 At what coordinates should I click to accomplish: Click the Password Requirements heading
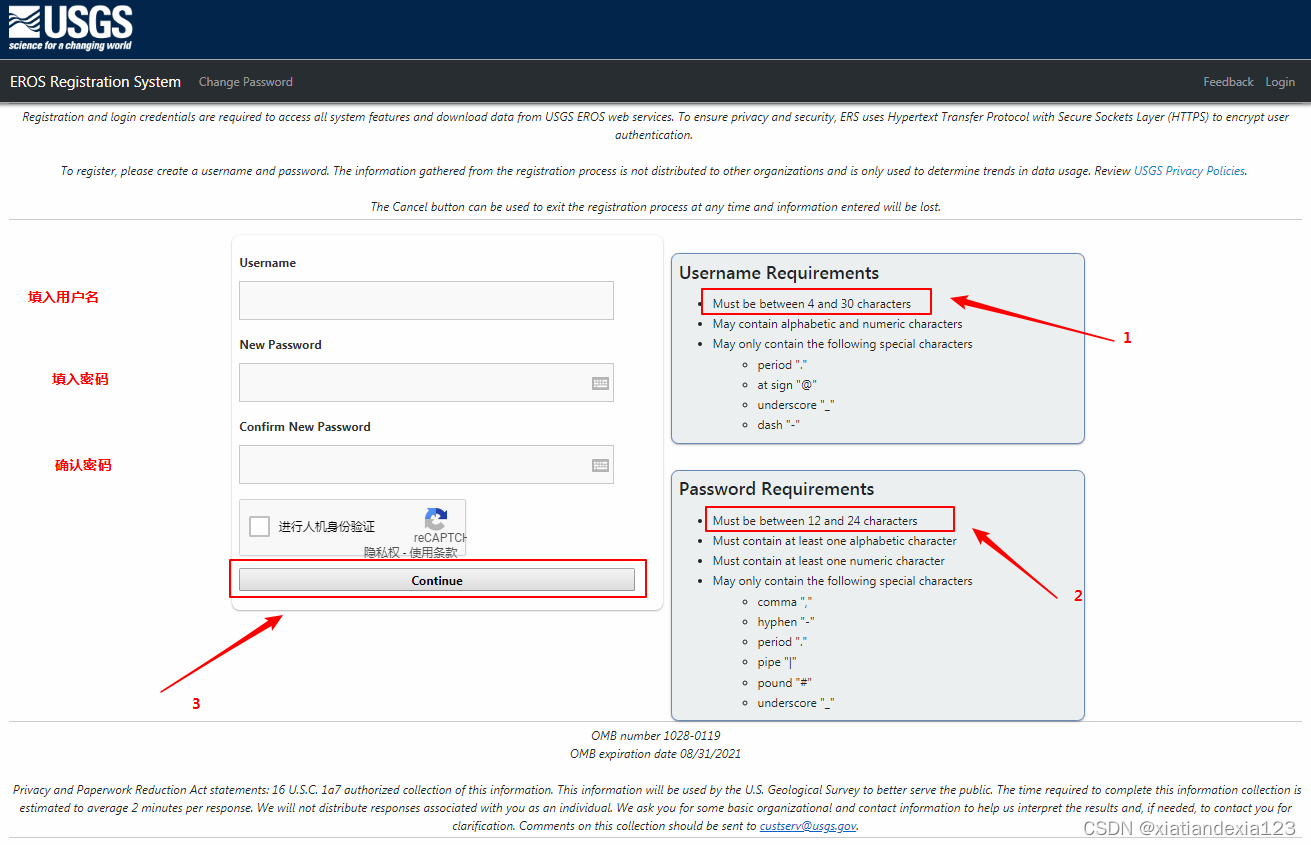777,489
